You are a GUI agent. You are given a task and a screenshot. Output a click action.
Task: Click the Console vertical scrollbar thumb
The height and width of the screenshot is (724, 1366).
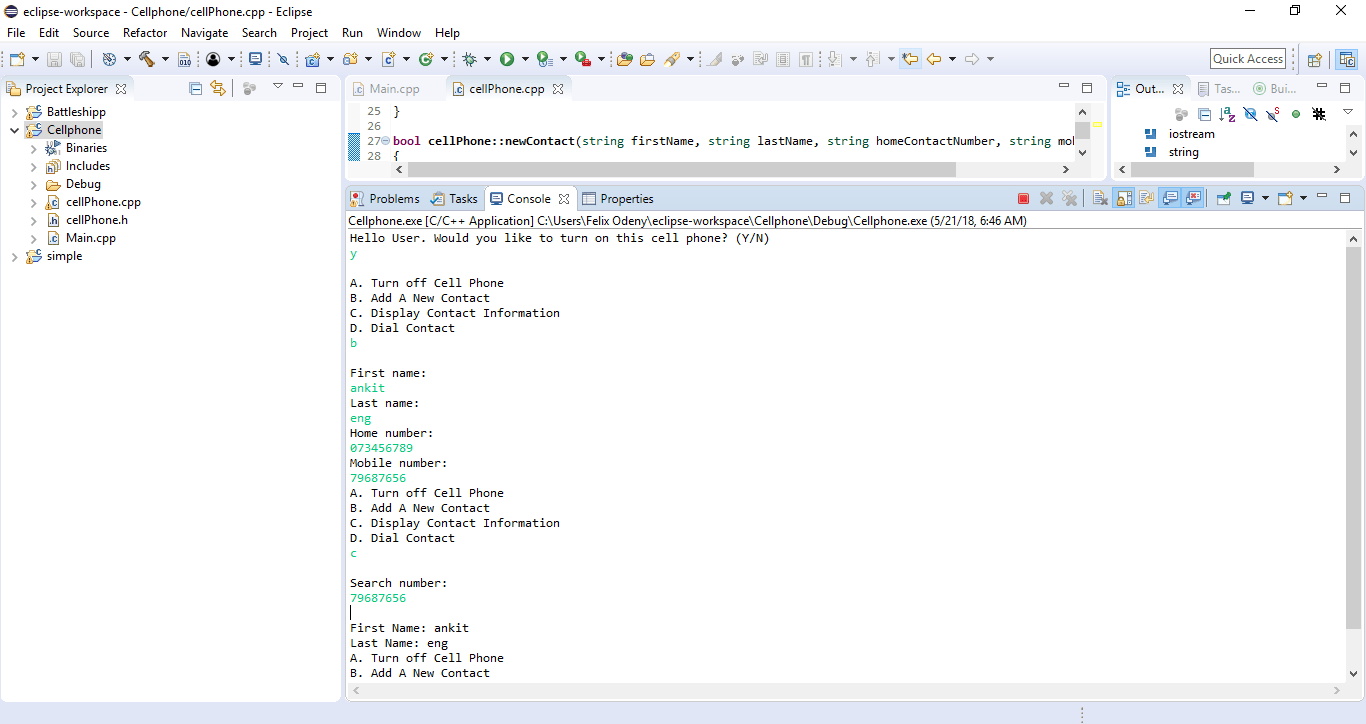point(1354,438)
